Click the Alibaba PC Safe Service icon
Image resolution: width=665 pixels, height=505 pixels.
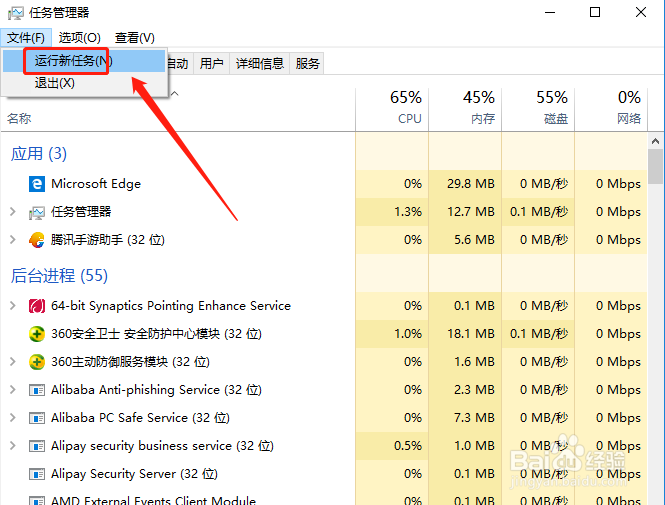coord(37,418)
